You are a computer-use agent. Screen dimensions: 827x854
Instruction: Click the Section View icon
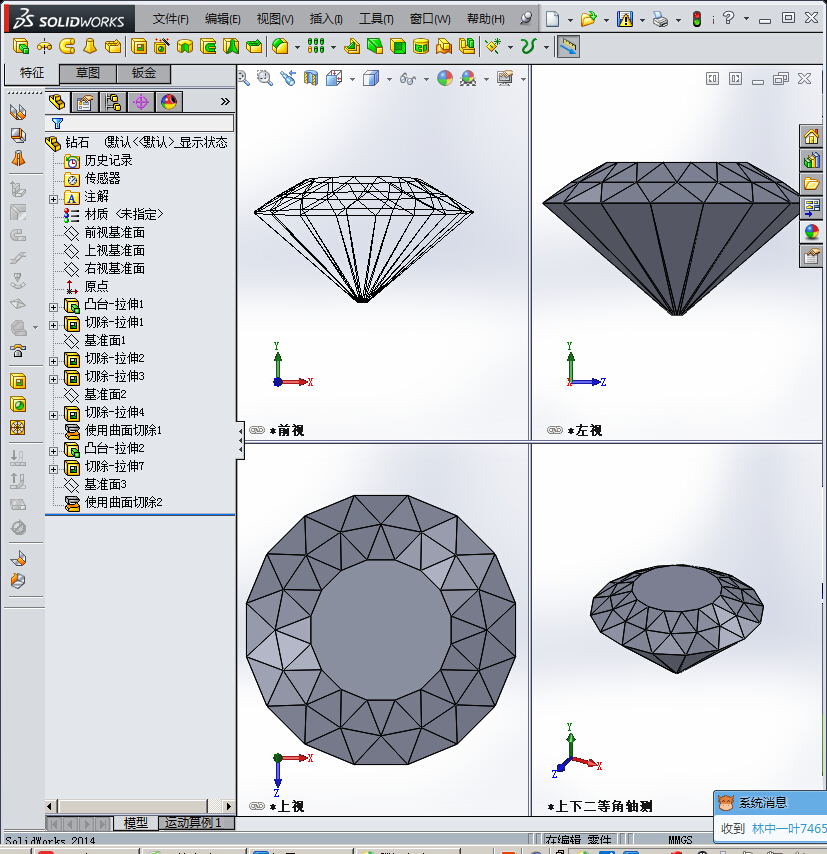311,78
